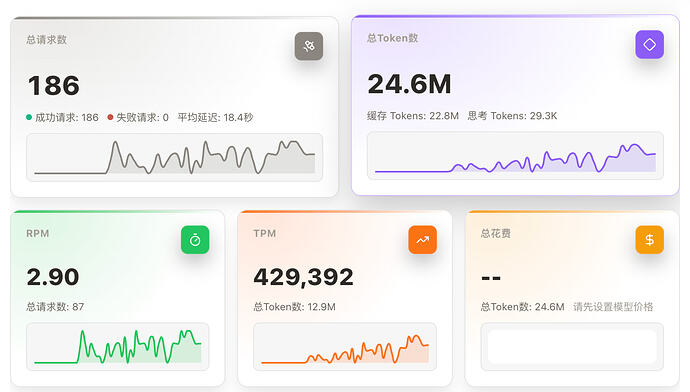The width and height of the screenshot is (690, 392).
Task: Click the purple diamond icon on 总Token数 card
Action: click(650, 44)
